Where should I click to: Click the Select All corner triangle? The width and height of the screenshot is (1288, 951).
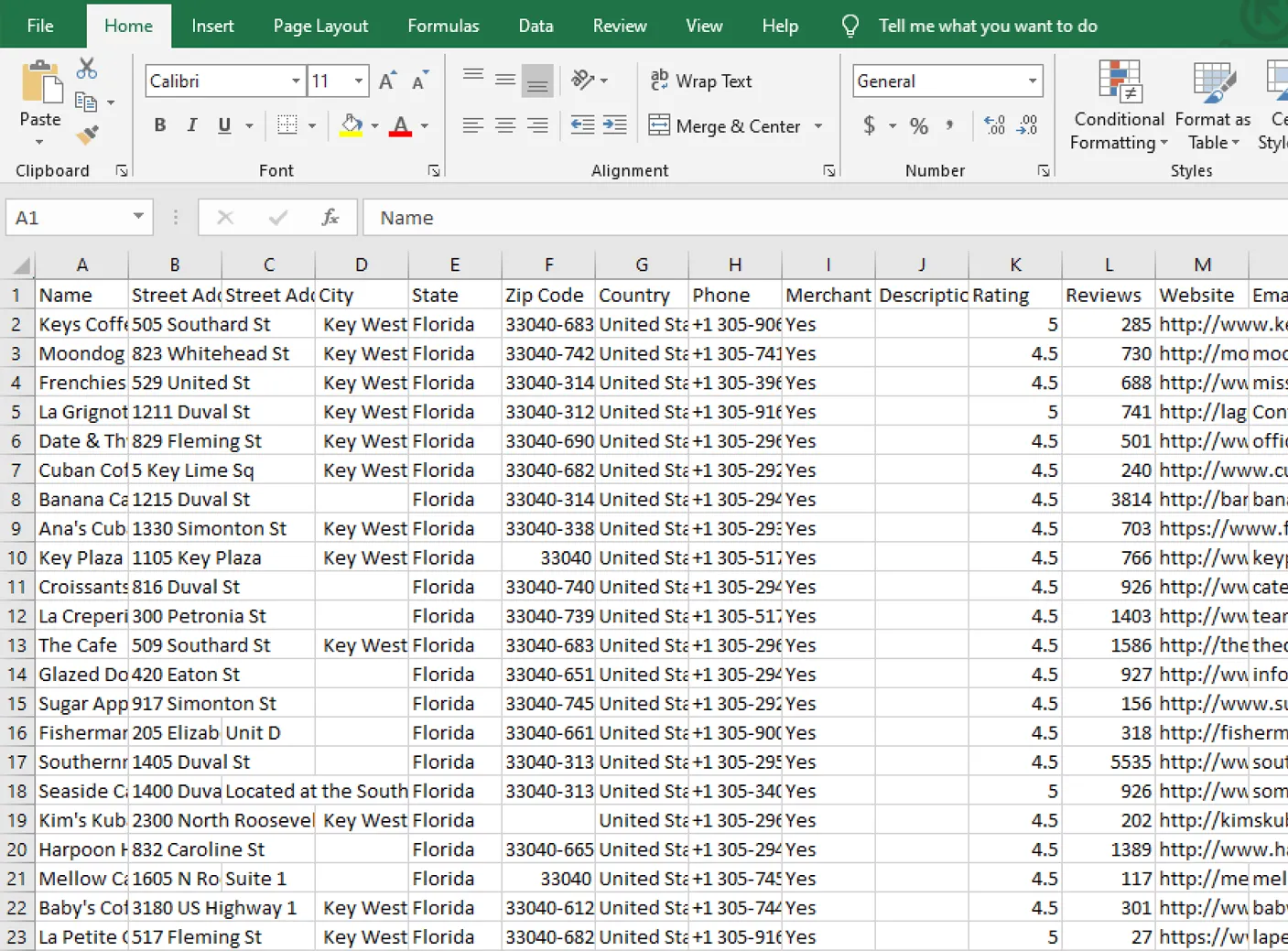(x=20, y=265)
